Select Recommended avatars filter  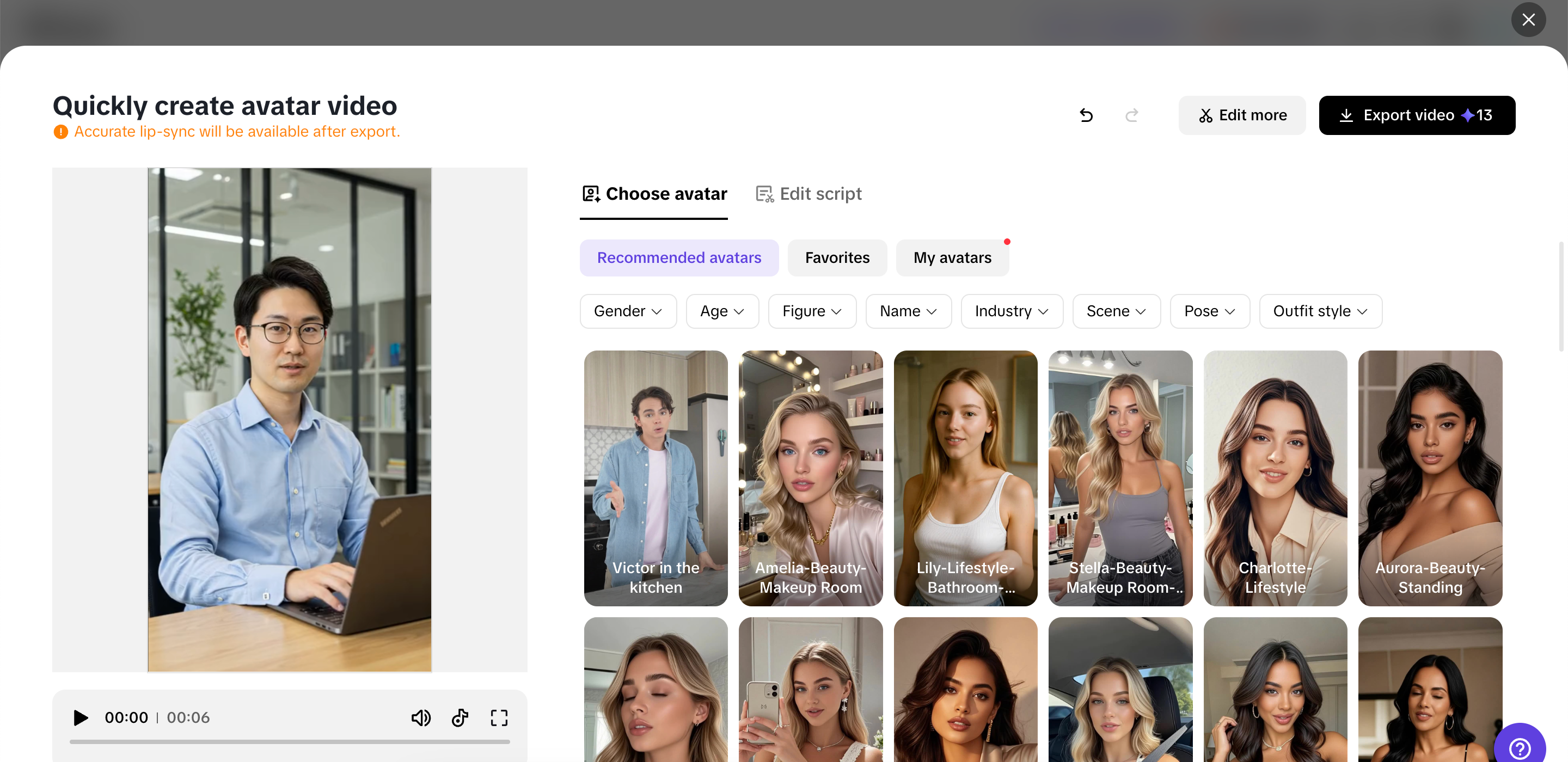679,257
